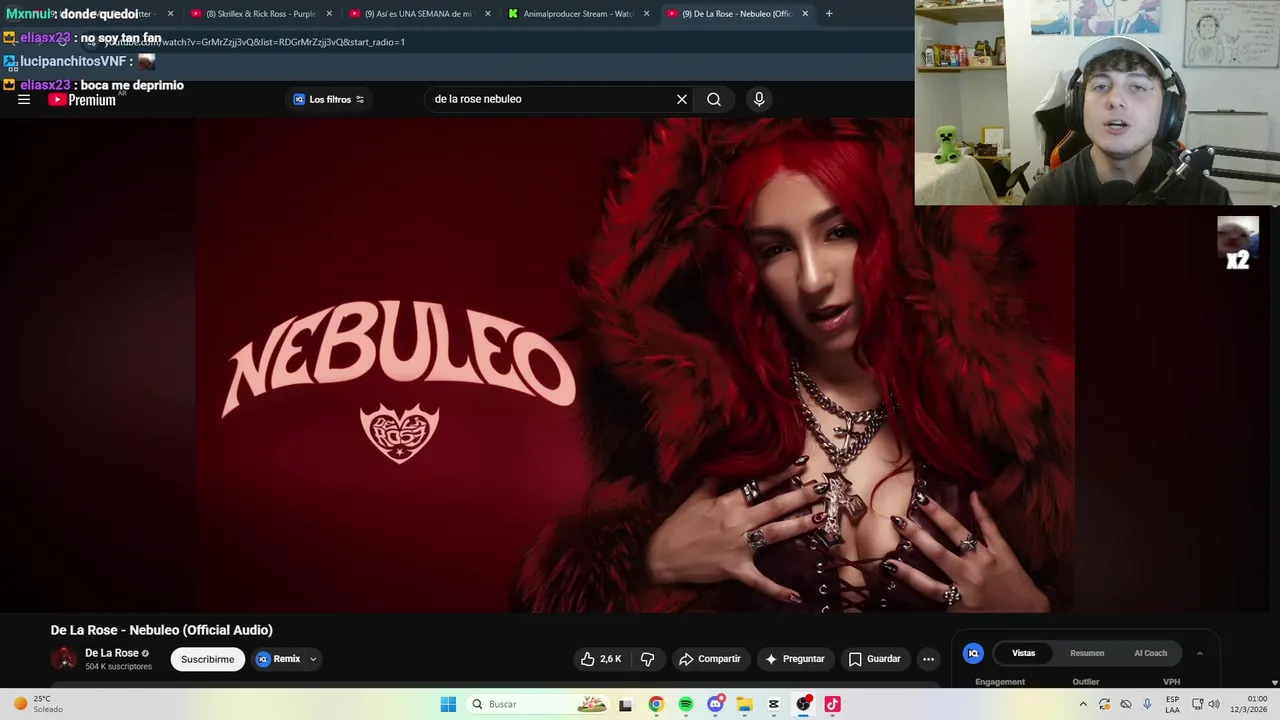Expand the Remix dropdown arrow
This screenshot has height=720, width=1280.
313,659
